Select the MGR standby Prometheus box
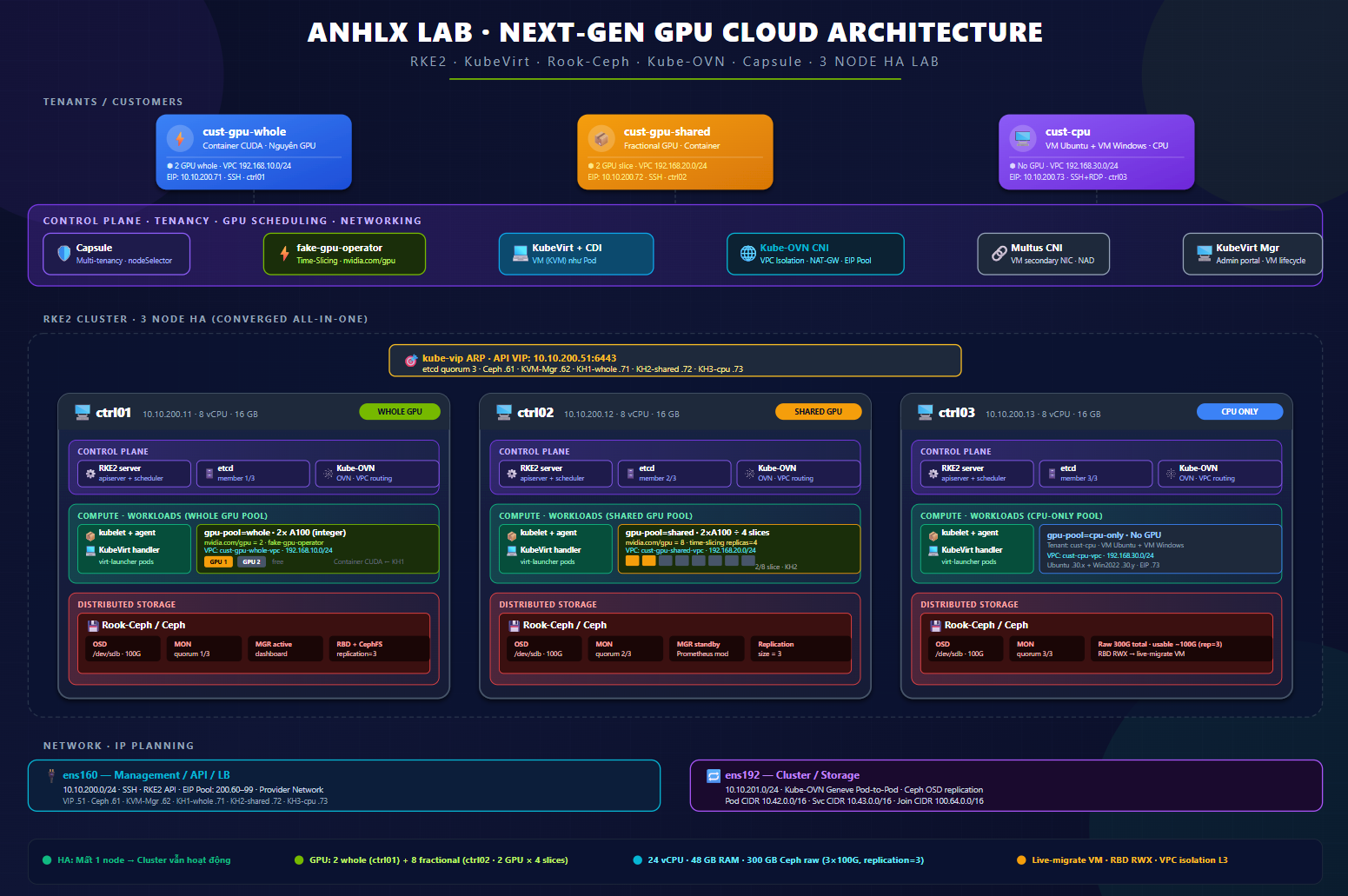This screenshot has width=1348, height=896. (707, 649)
